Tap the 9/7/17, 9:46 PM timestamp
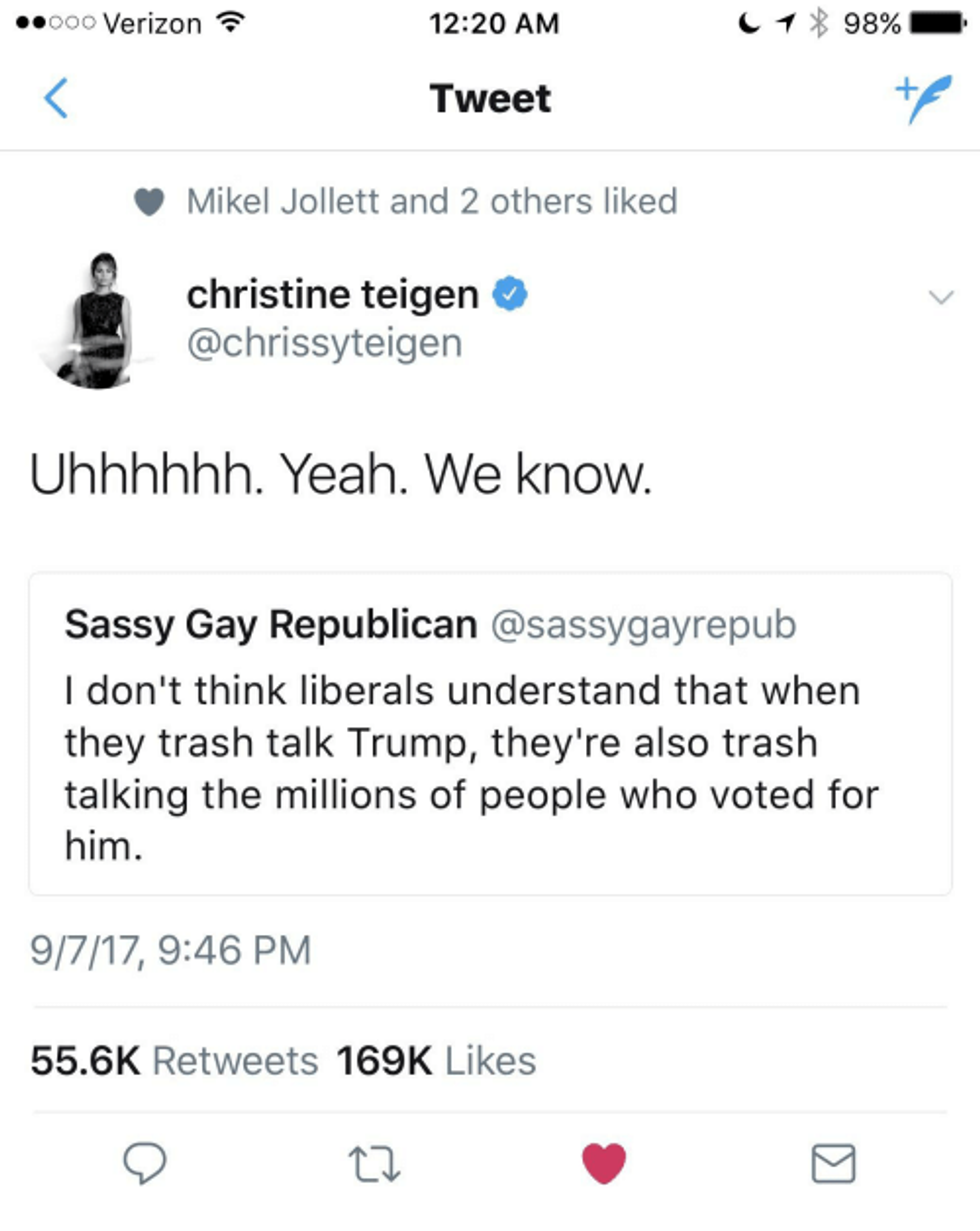980x1231 pixels. (171, 949)
